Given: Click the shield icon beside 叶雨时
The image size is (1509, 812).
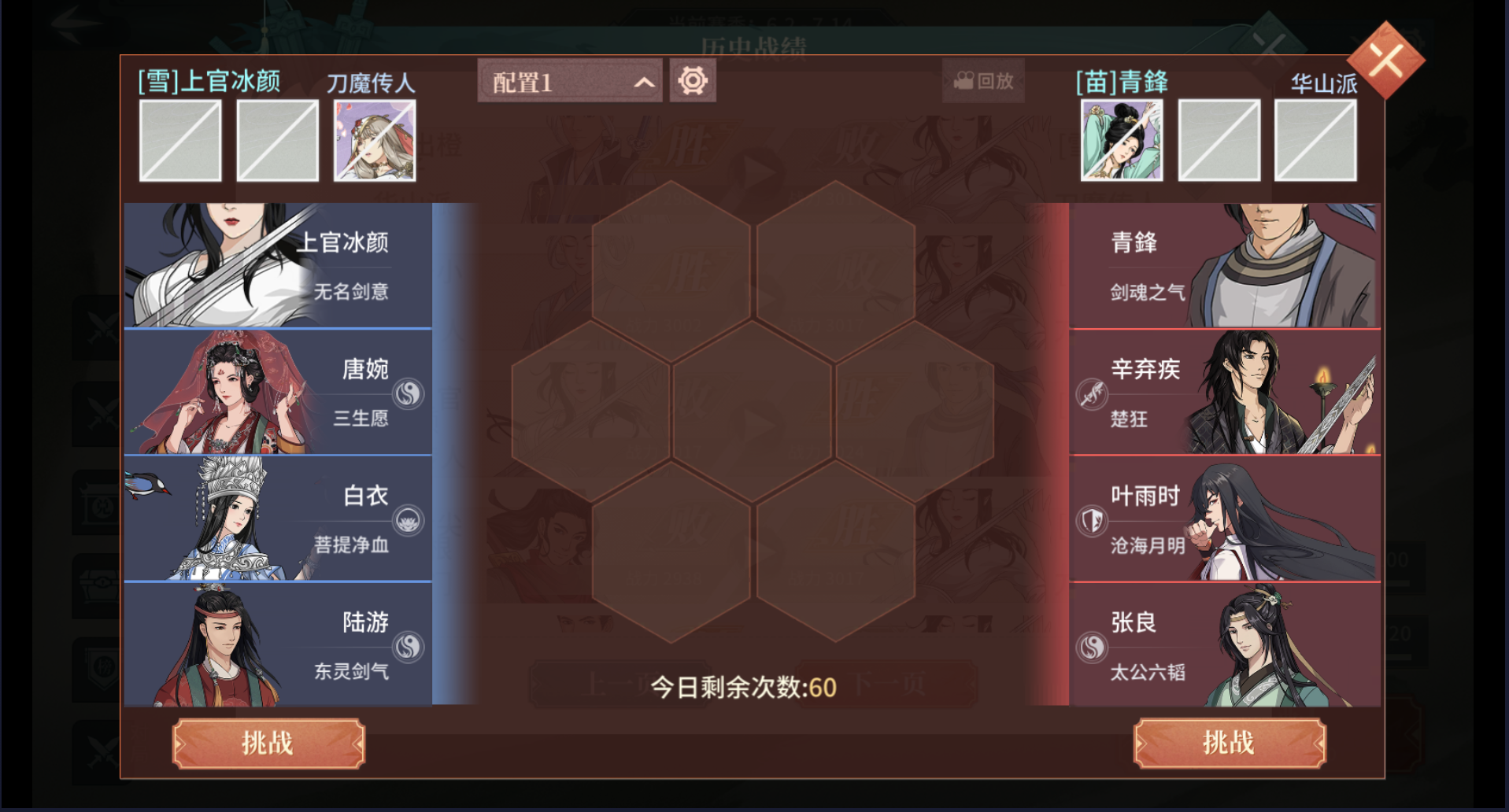Looking at the screenshot, I should point(1092,521).
